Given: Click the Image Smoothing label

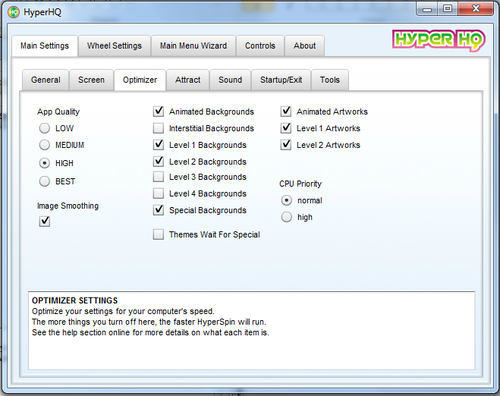Looking at the screenshot, I should pyautogui.click(x=68, y=206).
